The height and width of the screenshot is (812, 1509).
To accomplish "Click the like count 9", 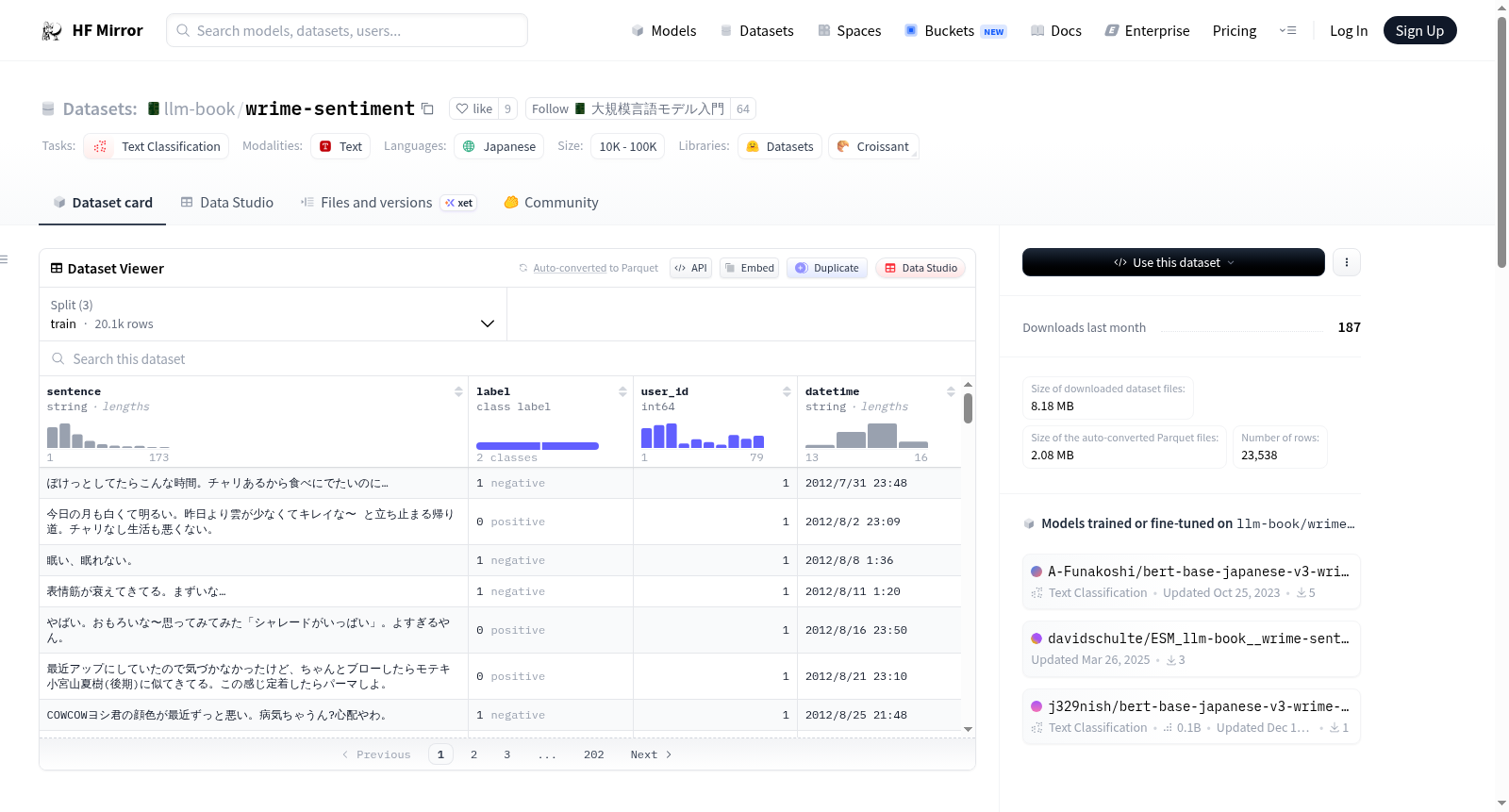I will (507, 108).
